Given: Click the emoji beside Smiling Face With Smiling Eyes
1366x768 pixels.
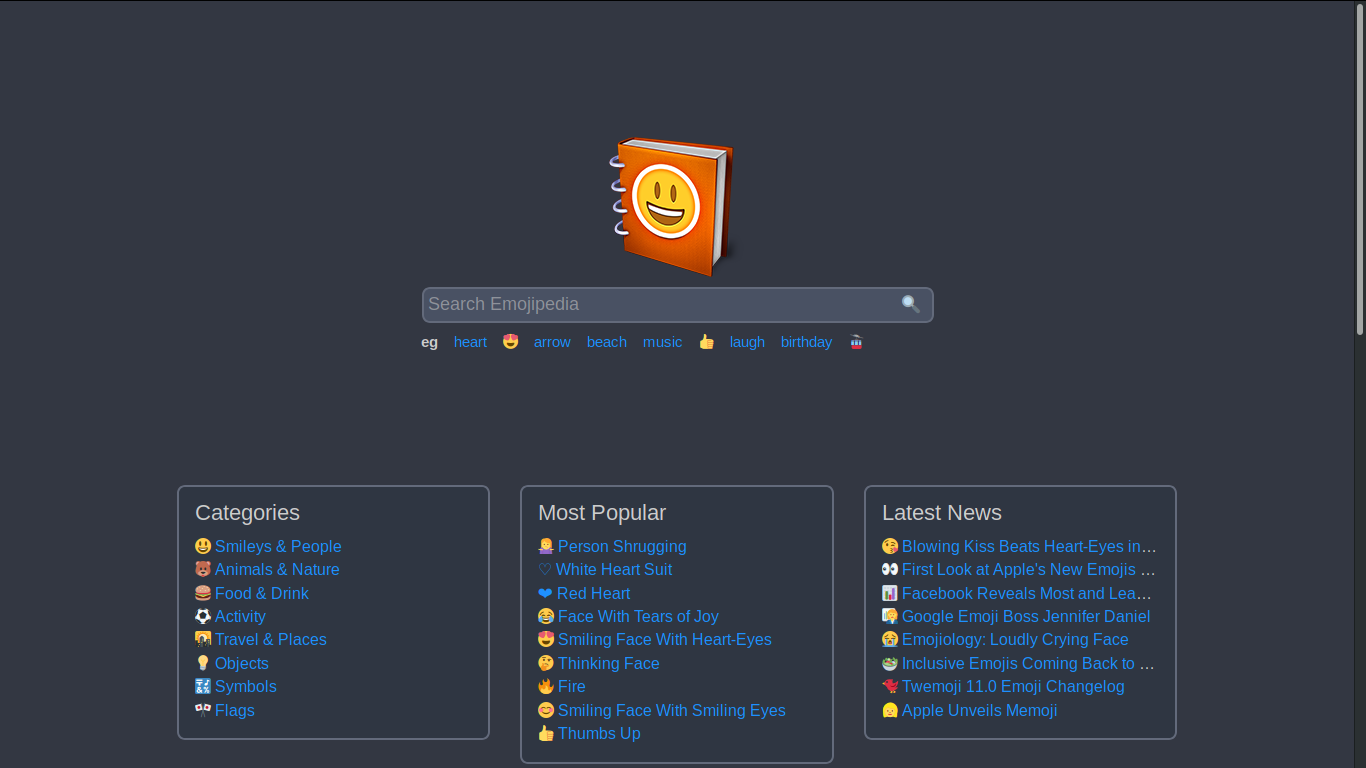Looking at the screenshot, I should [x=546, y=710].
